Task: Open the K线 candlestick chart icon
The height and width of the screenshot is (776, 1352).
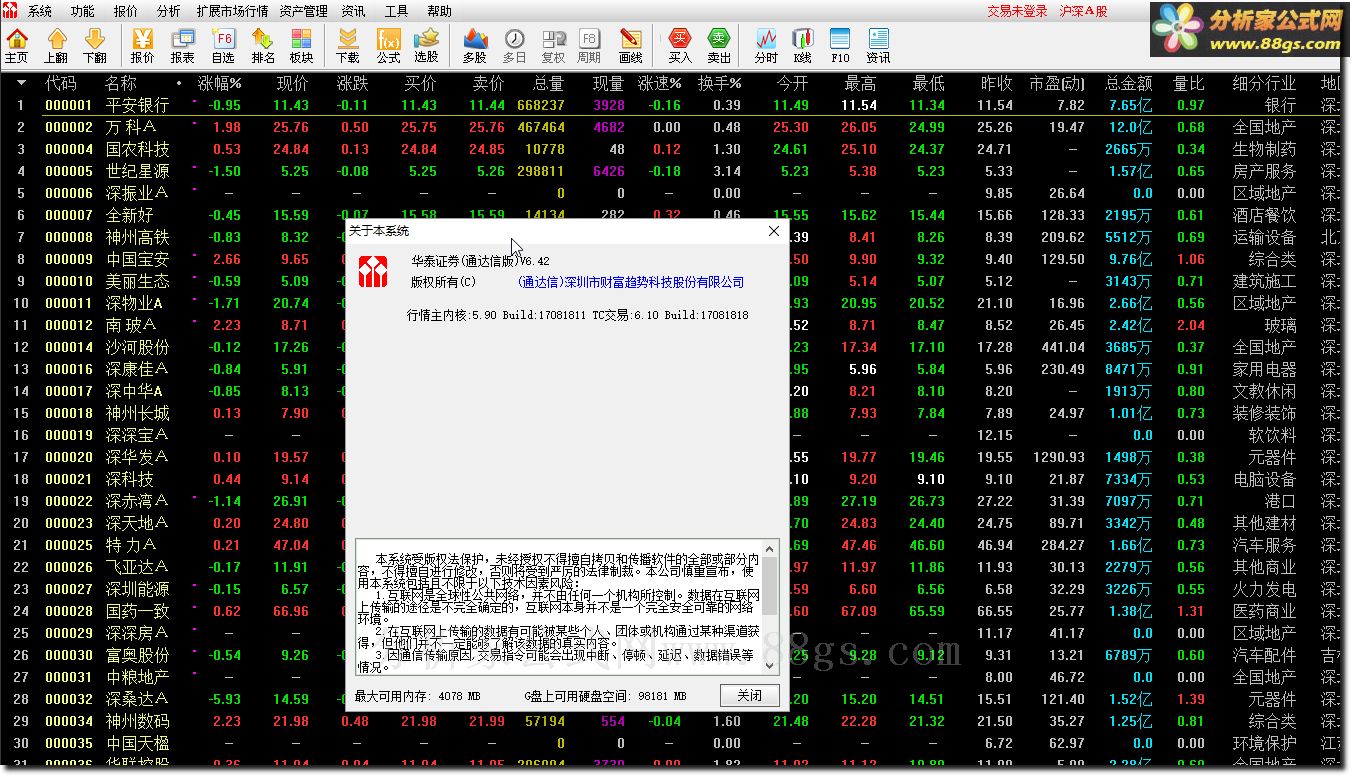Action: (803, 46)
